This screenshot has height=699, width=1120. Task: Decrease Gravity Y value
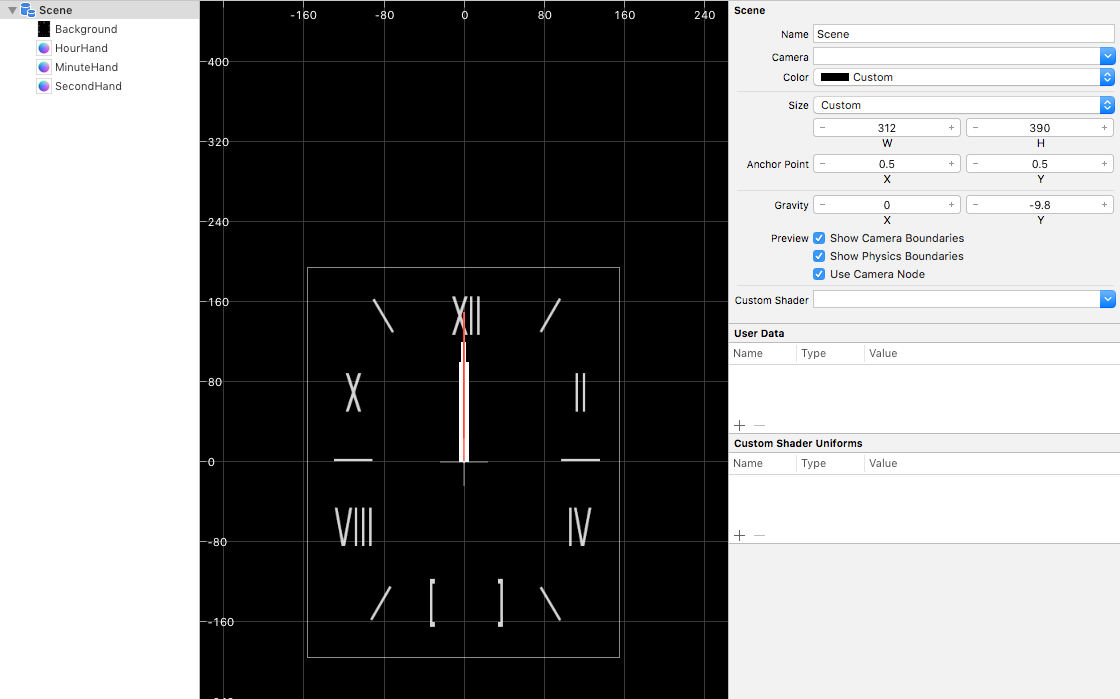[976, 205]
